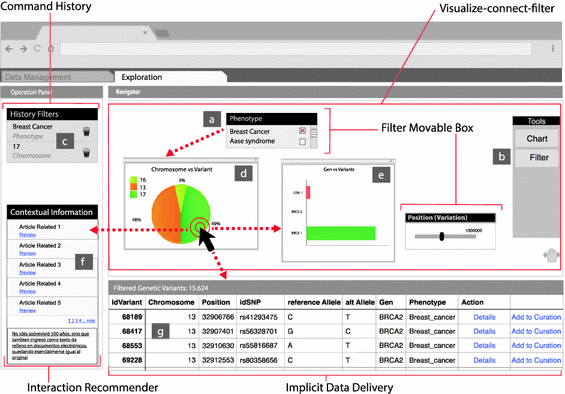Click legend swatch for chromosome 16
This screenshot has height=394, width=565.
(133, 180)
